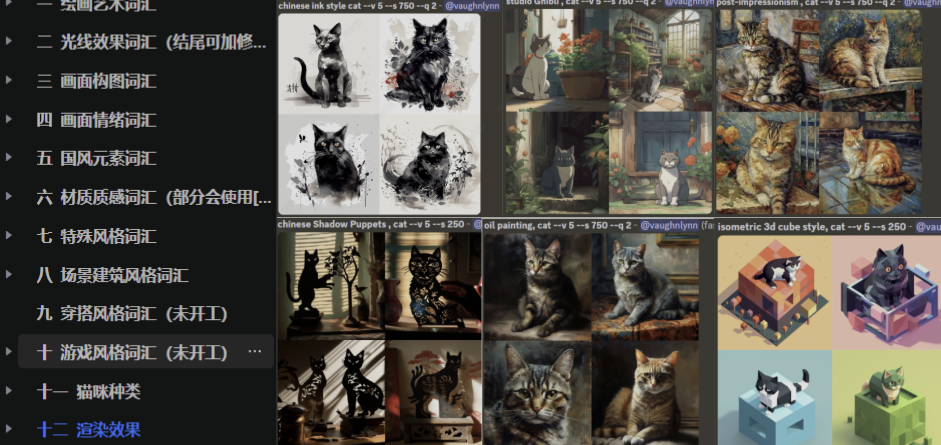Open the 二 光线效果词汇 page
Screen dimensions: 941x445
tap(151, 42)
